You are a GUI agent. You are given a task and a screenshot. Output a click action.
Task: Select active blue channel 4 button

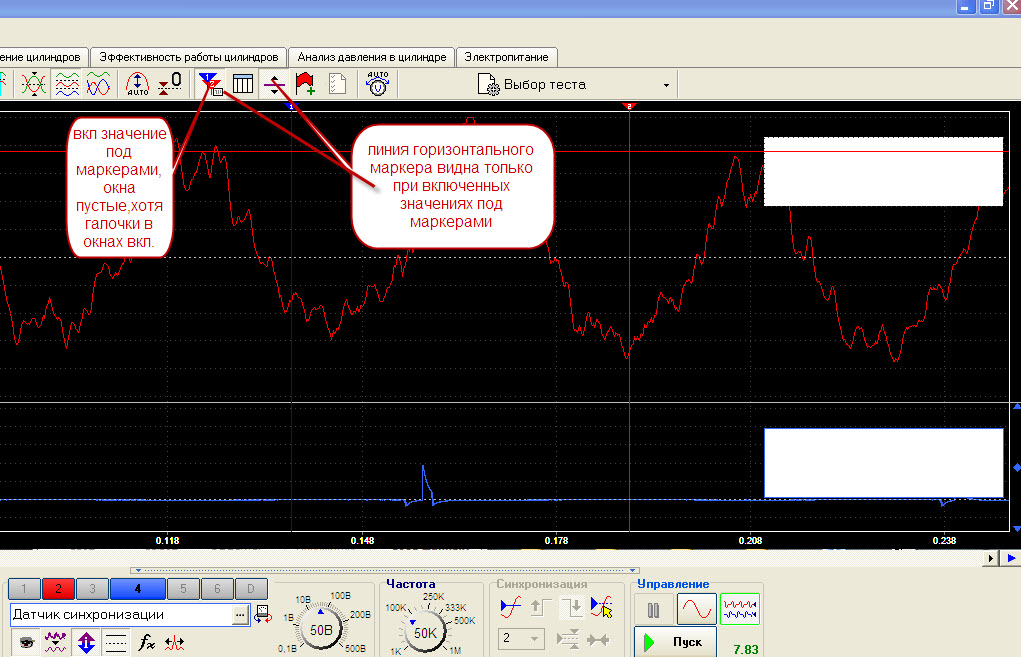click(x=137, y=589)
